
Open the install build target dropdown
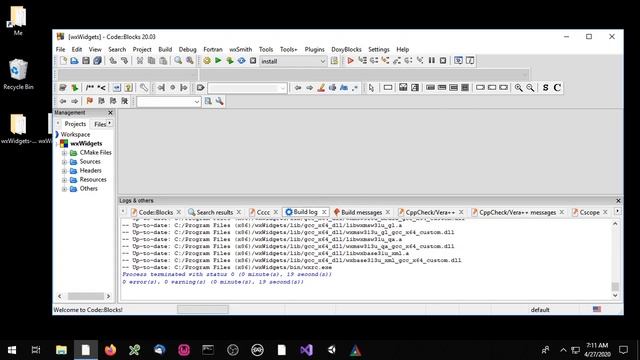pyautogui.click(x=293, y=61)
